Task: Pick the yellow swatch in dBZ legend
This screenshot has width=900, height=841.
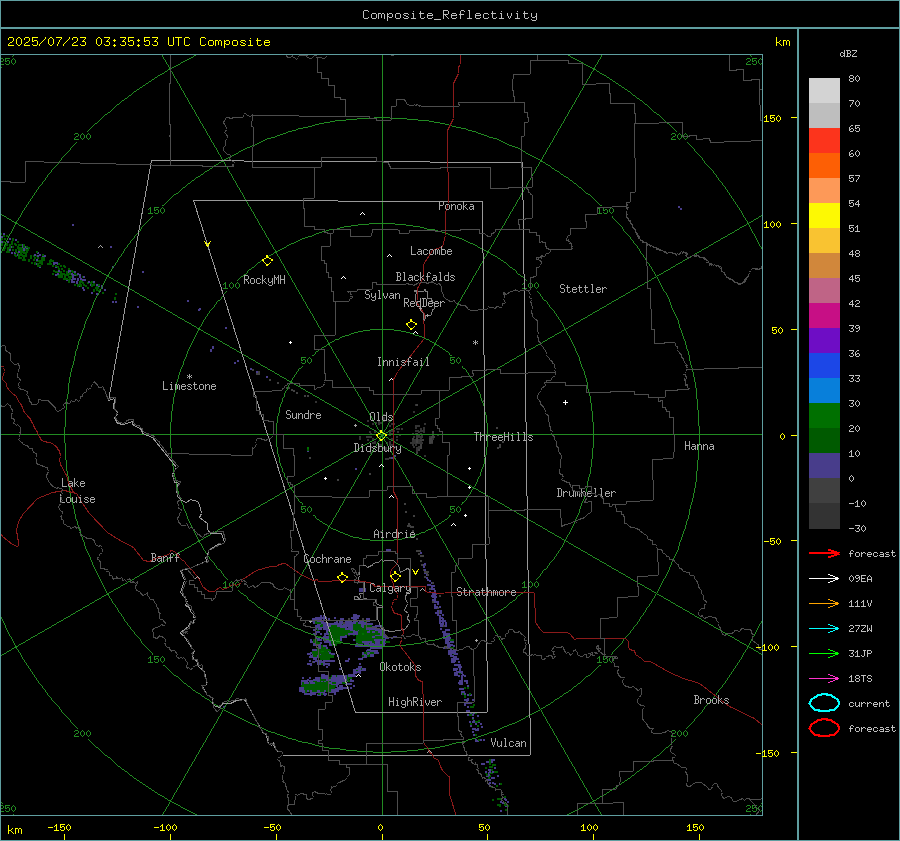Action: 824,215
